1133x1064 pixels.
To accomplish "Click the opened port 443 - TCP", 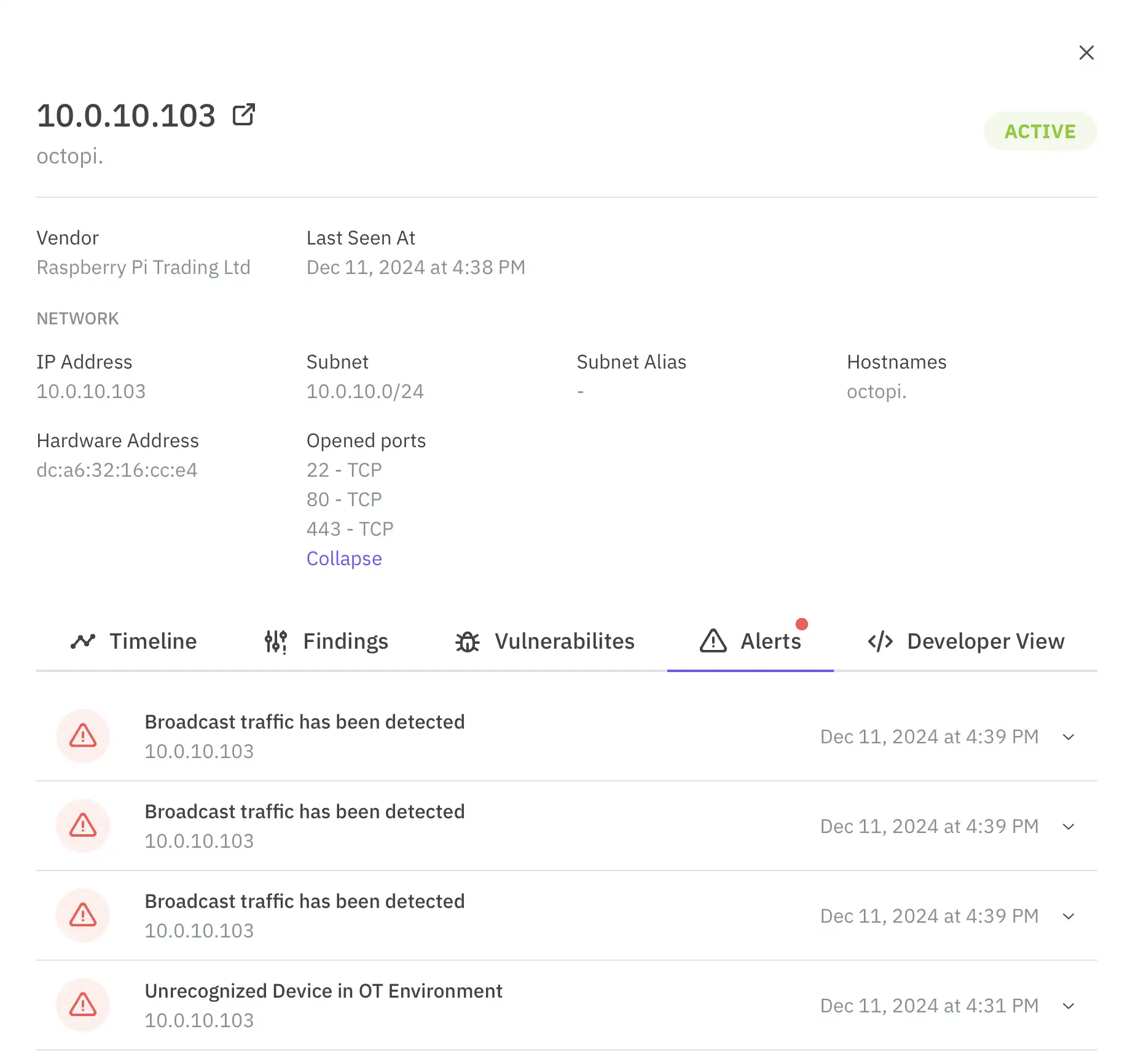I will click(x=350, y=529).
